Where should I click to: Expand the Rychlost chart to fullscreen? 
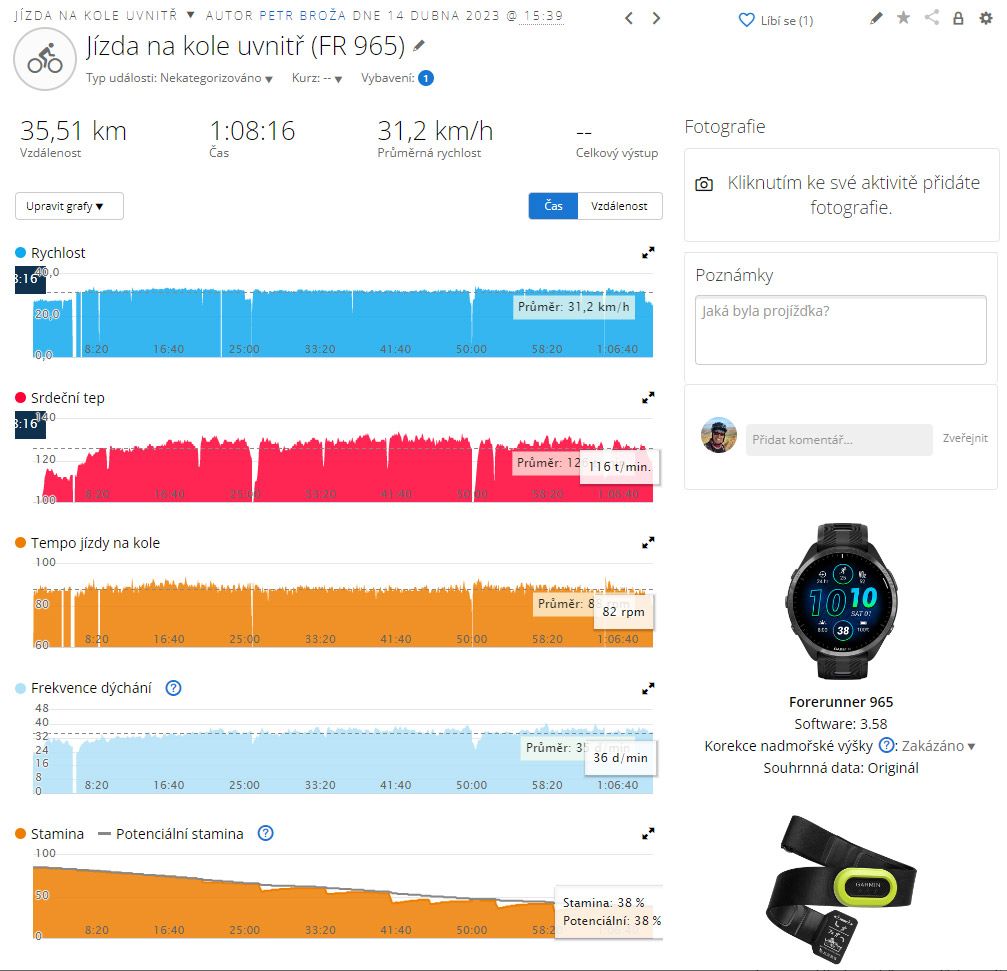point(648,253)
